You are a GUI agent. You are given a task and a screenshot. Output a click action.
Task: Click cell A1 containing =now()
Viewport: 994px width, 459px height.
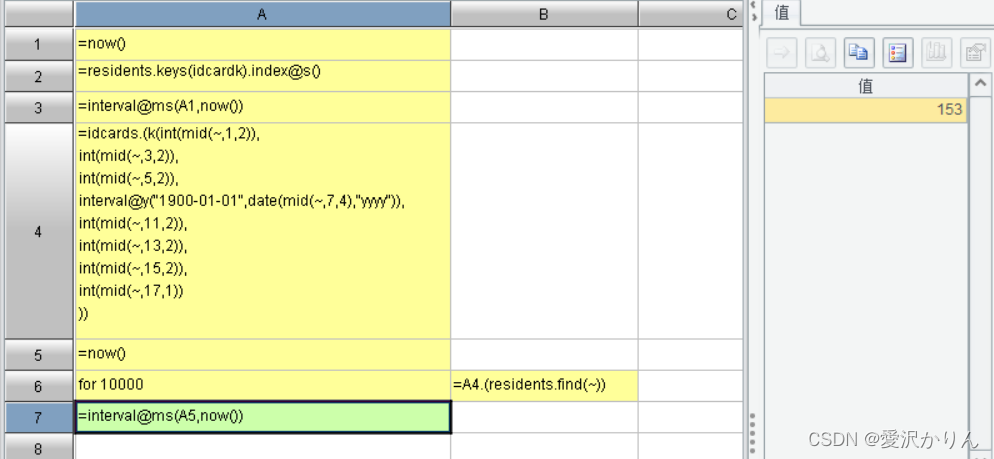262,44
